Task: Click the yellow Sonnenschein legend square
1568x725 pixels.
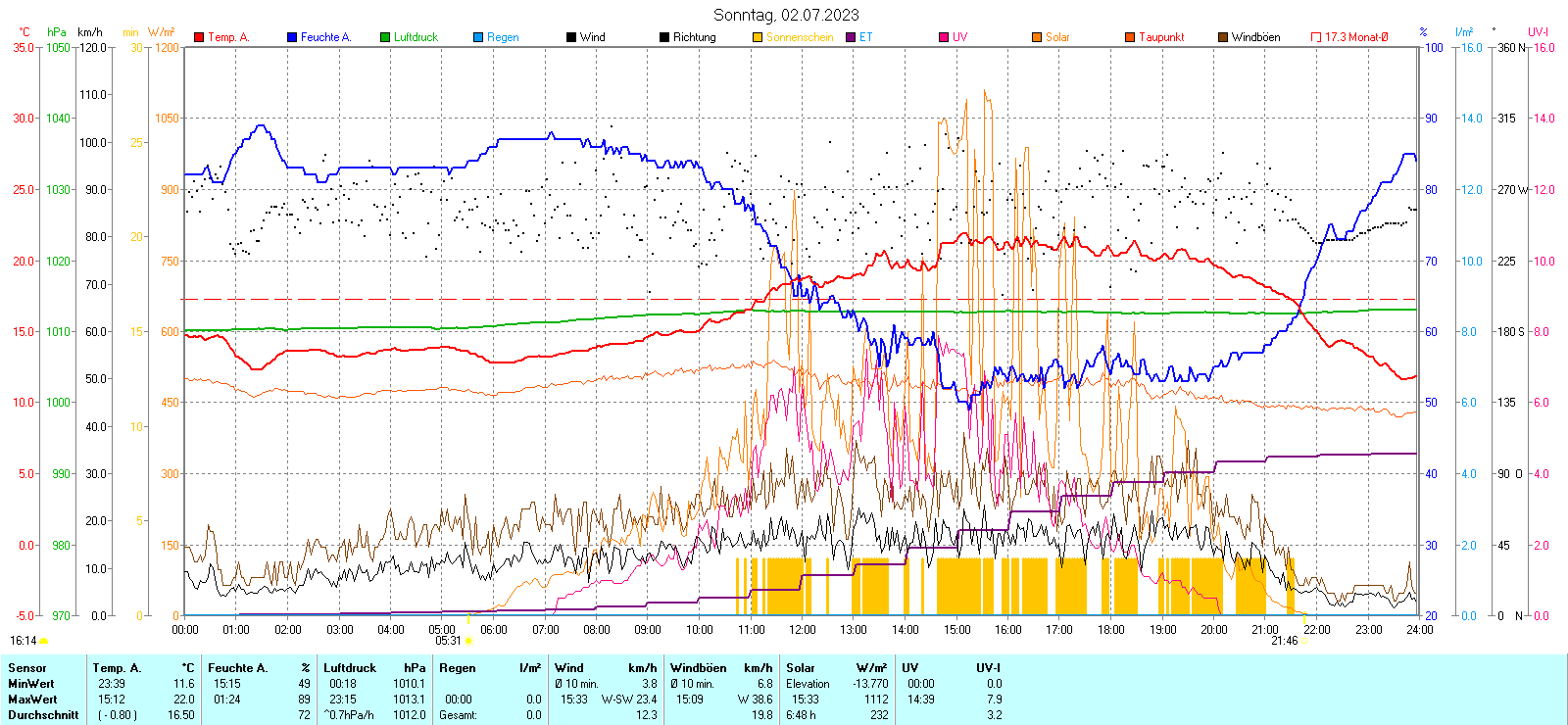Action: tap(758, 37)
